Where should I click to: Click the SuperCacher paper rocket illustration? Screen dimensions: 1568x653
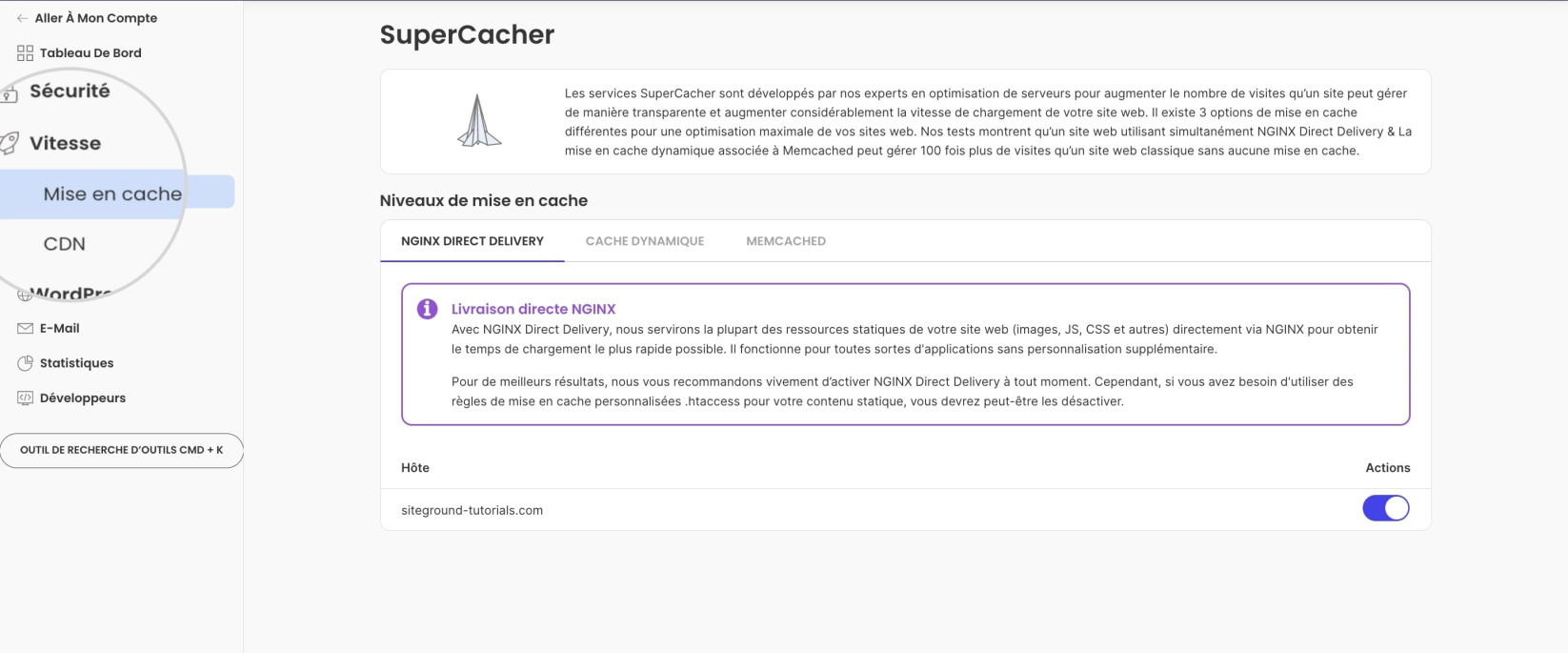[479, 121]
